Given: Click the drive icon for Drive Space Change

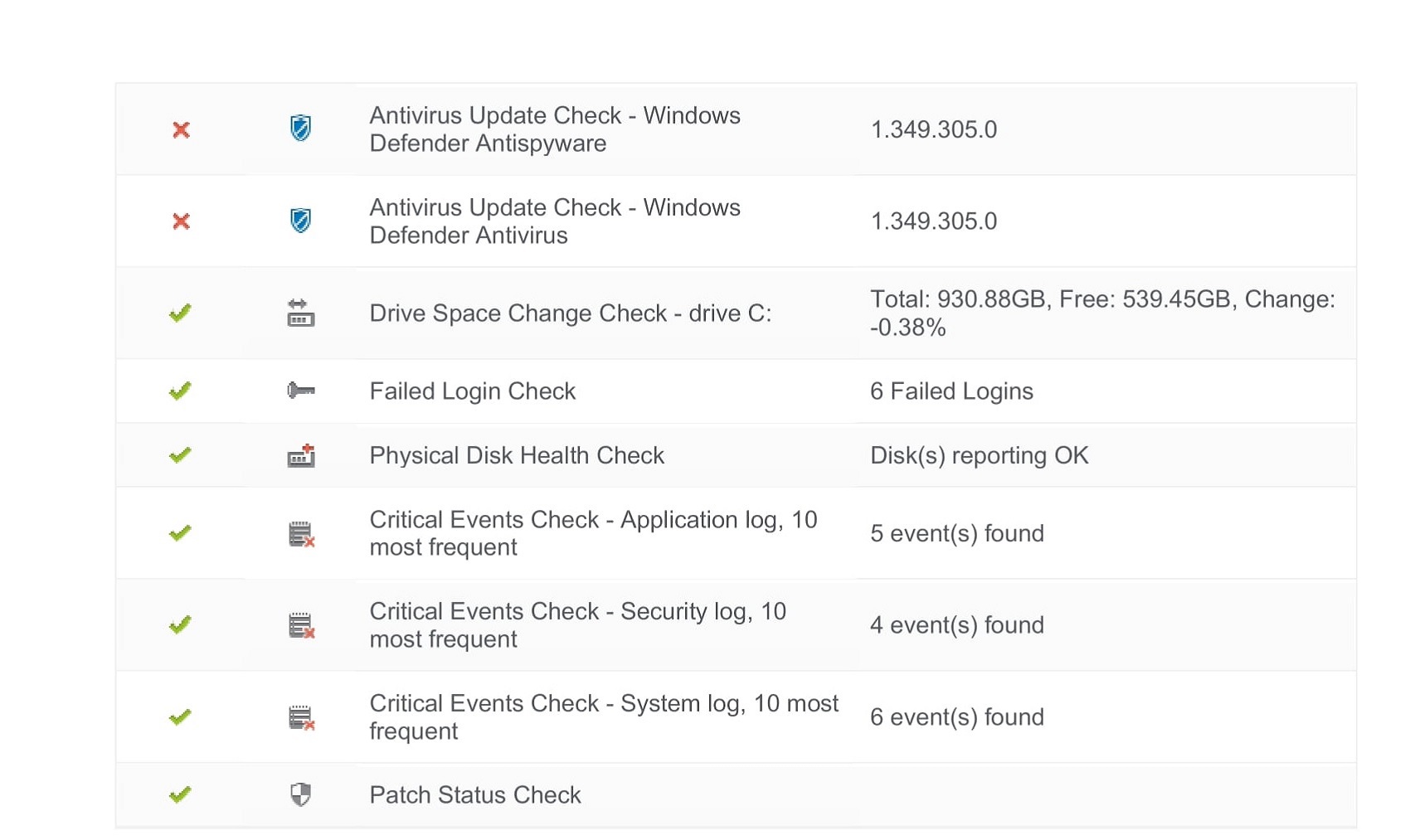Looking at the screenshot, I should pyautogui.click(x=300, y=313).
